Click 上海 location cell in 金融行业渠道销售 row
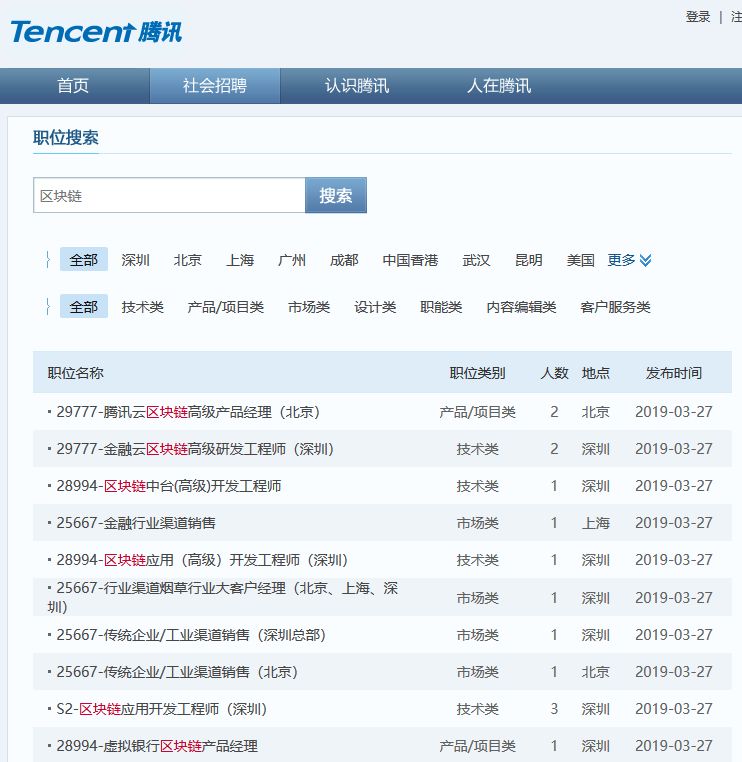Screen dimensions: 742x762 tap(596, 523)
